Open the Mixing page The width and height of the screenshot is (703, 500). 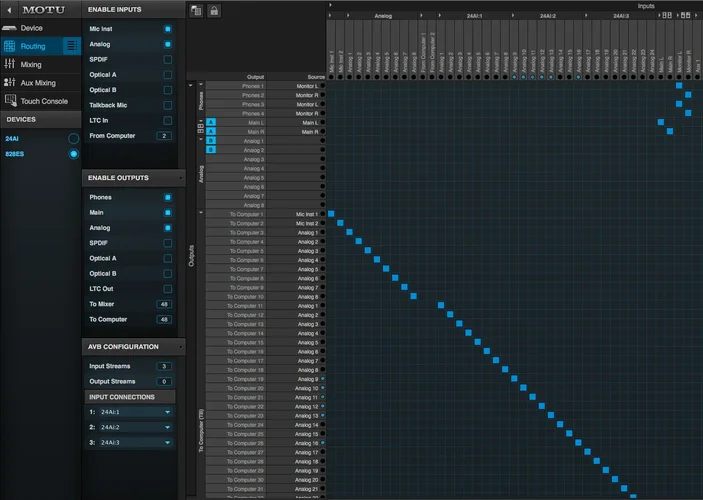pos(31,64)
